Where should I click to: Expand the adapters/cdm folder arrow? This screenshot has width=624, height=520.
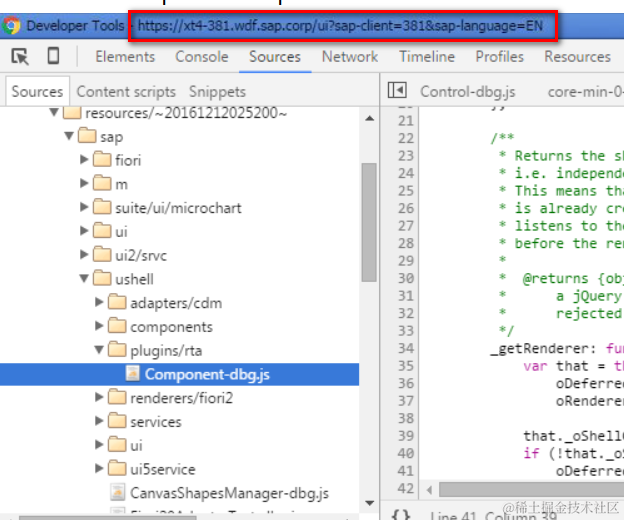[x=99, y=302]
